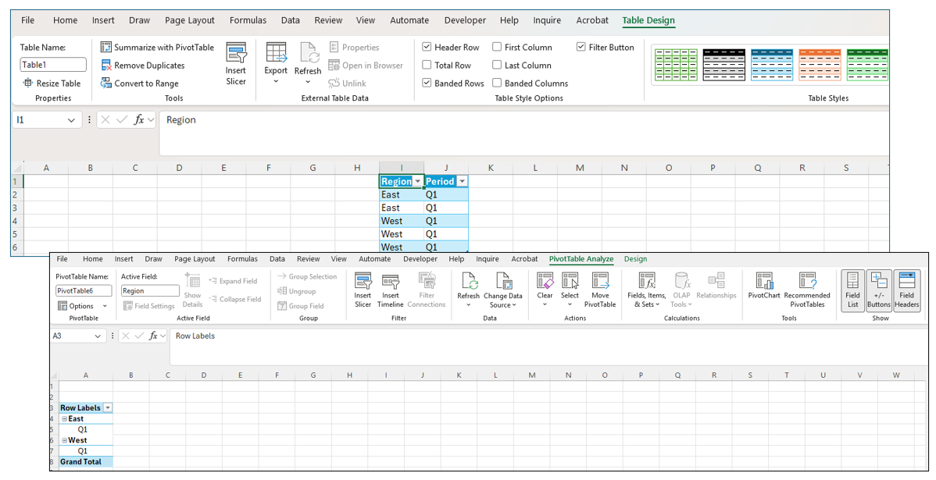The height and width of the screenshot is (480, 936).
Task: Click Change Data Source
Action: click(503, 290)
